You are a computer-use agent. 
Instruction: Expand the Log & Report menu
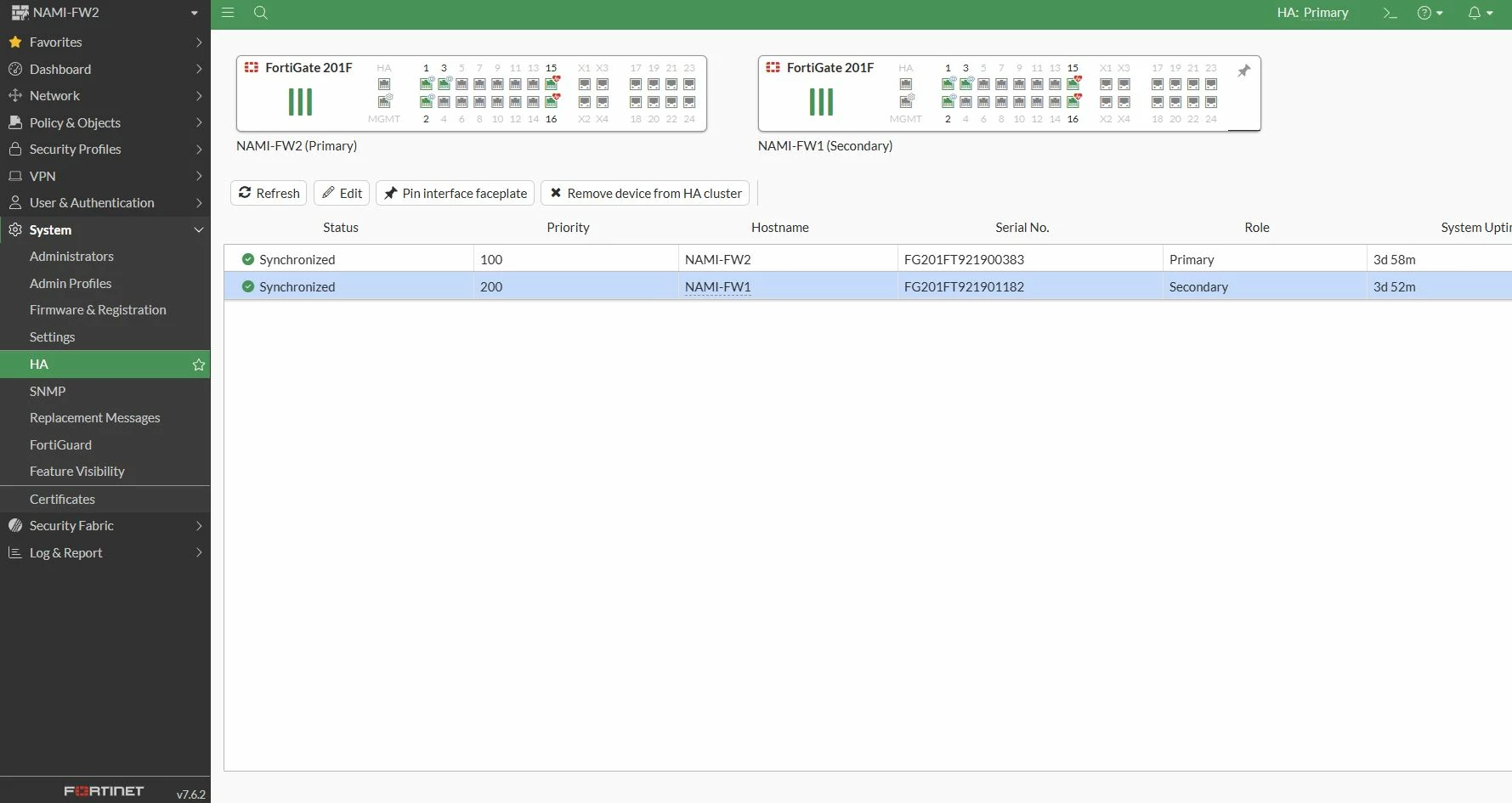(105, 553)
